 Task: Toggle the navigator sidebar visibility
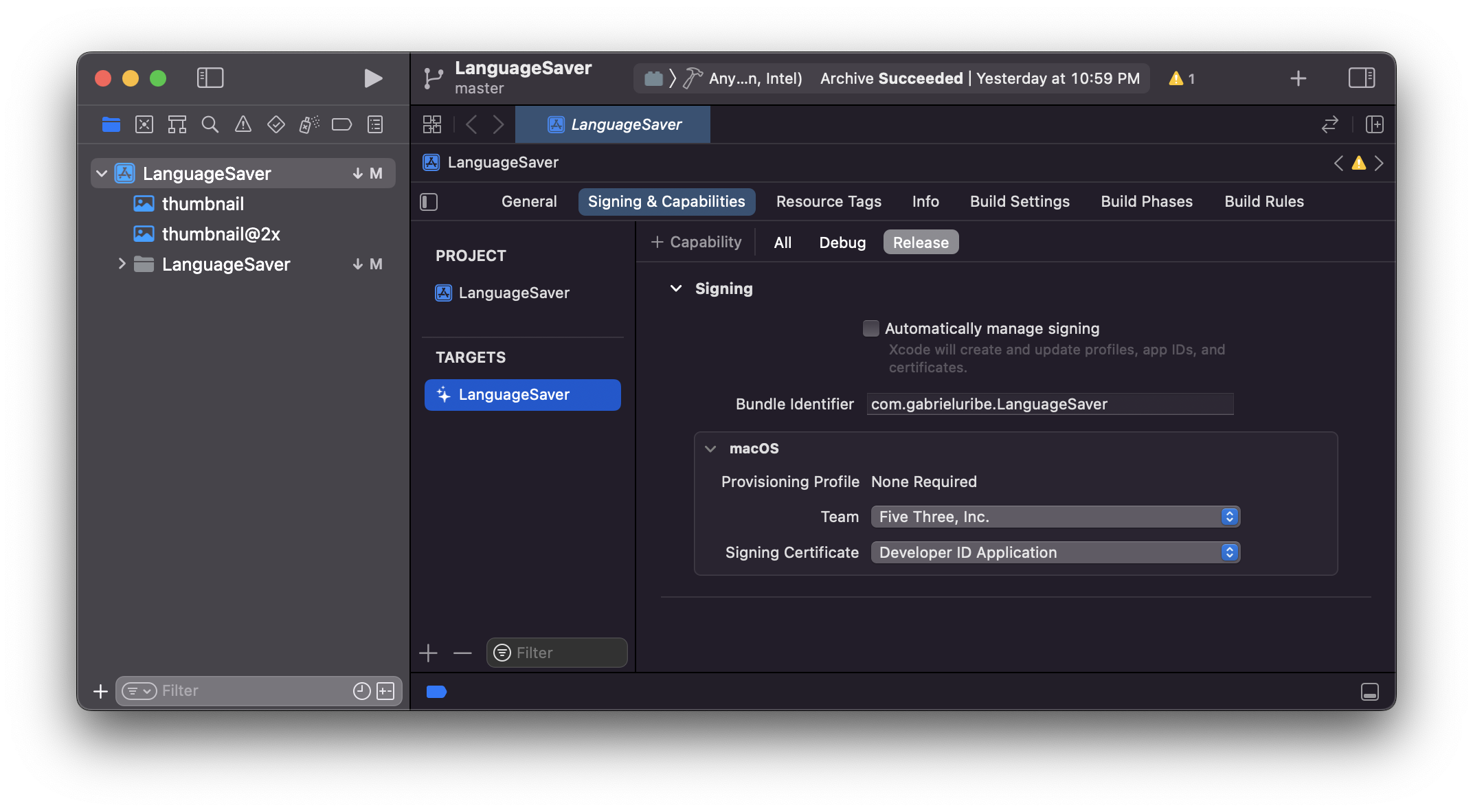(210, 78)
